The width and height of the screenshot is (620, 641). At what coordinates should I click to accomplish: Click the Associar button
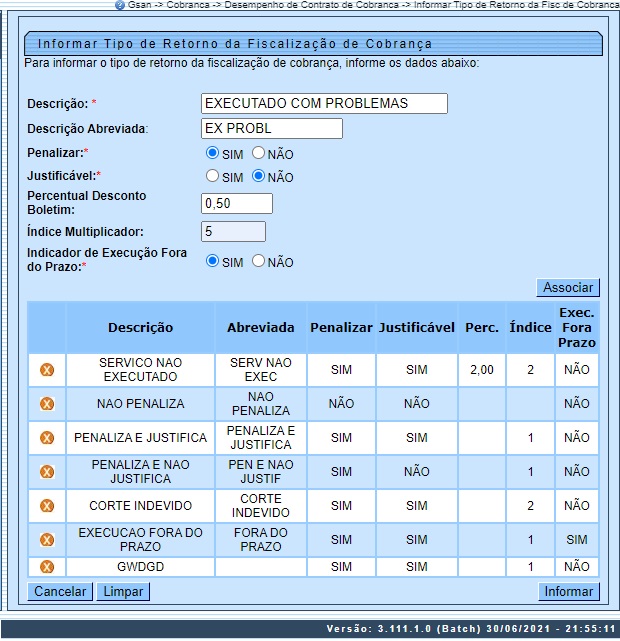click(568, 288)
